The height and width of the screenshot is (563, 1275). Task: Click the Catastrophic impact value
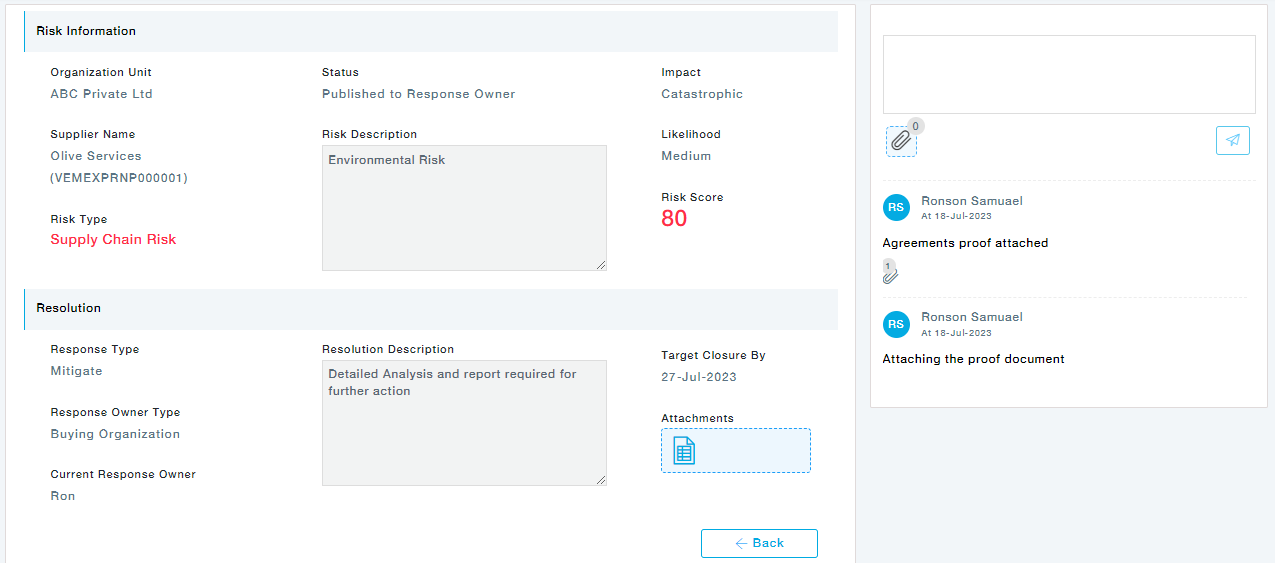(x=701, y=94)
